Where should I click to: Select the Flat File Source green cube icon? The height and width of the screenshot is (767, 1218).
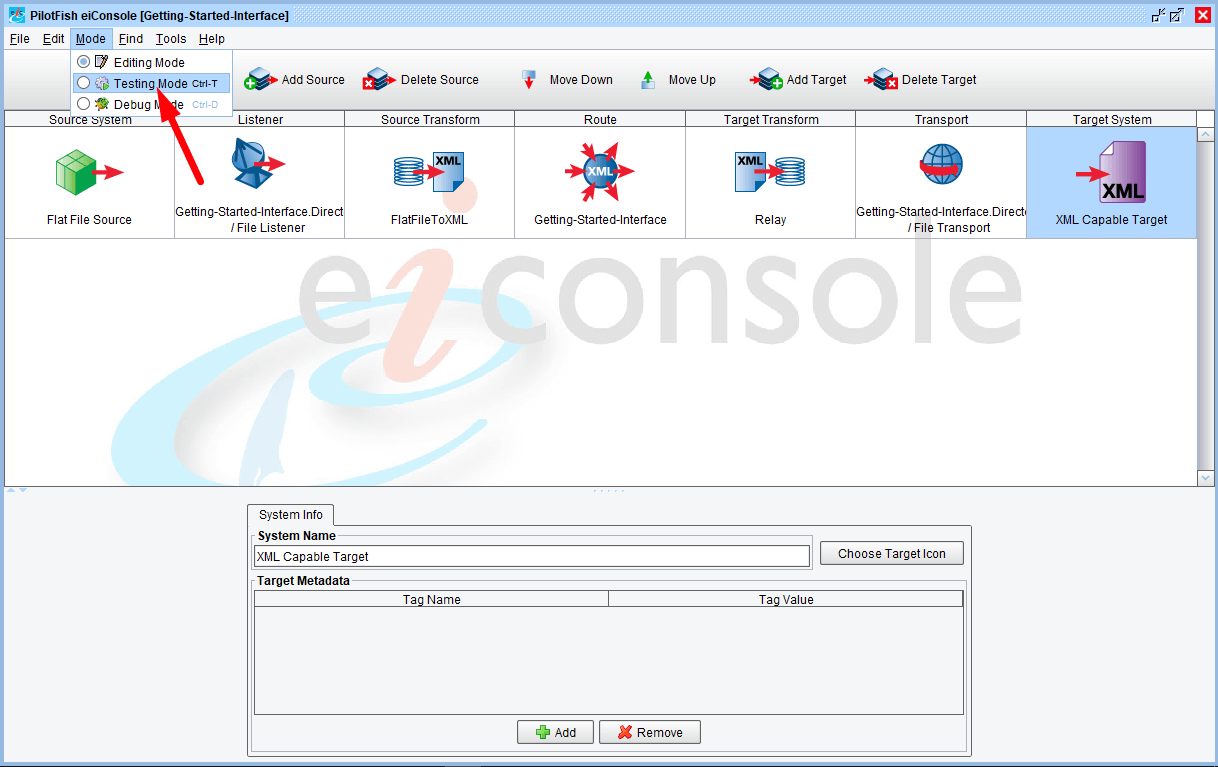89,172
